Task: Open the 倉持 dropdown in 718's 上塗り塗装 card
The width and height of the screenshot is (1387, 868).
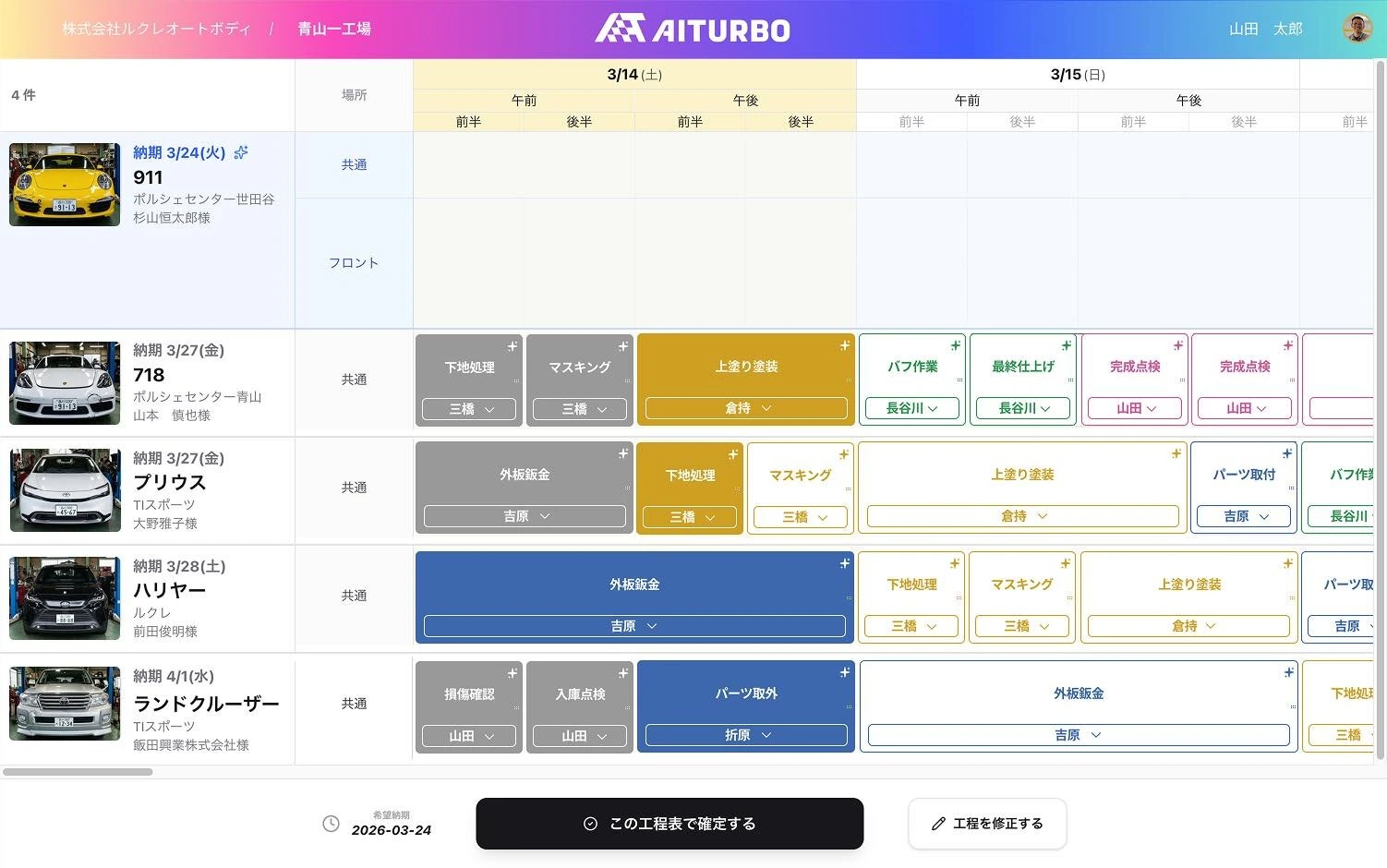Action: 746,408
